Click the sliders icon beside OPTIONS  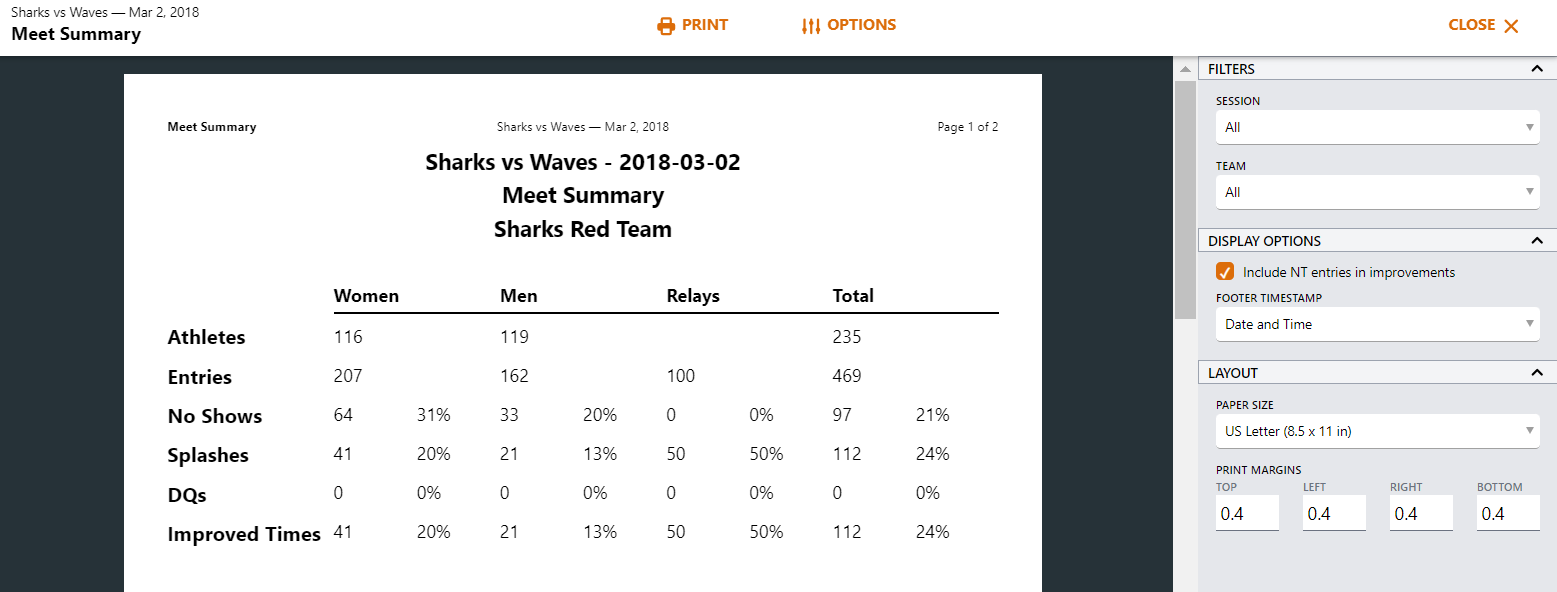[811, 26]
